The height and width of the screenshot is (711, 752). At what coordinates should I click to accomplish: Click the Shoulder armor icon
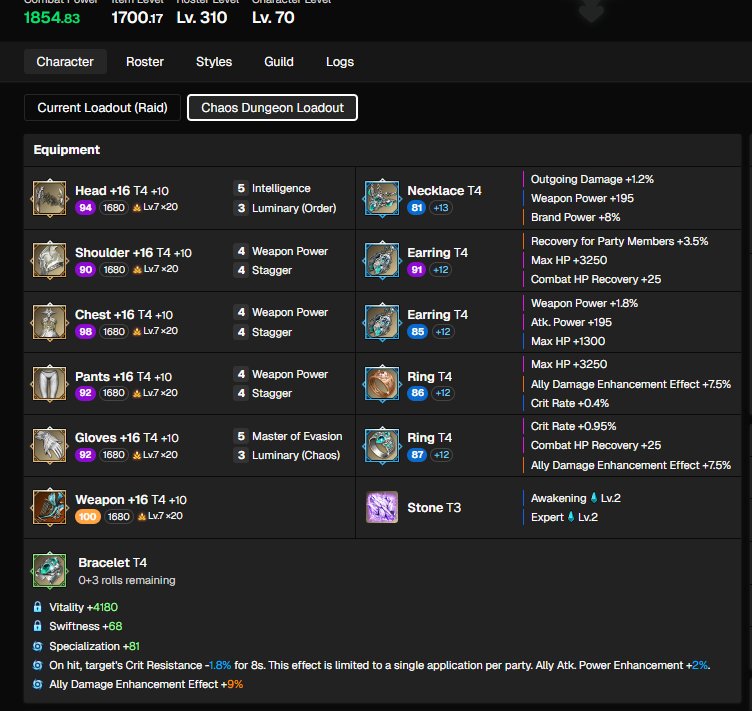pyautogui.click(x=50, y=260)
